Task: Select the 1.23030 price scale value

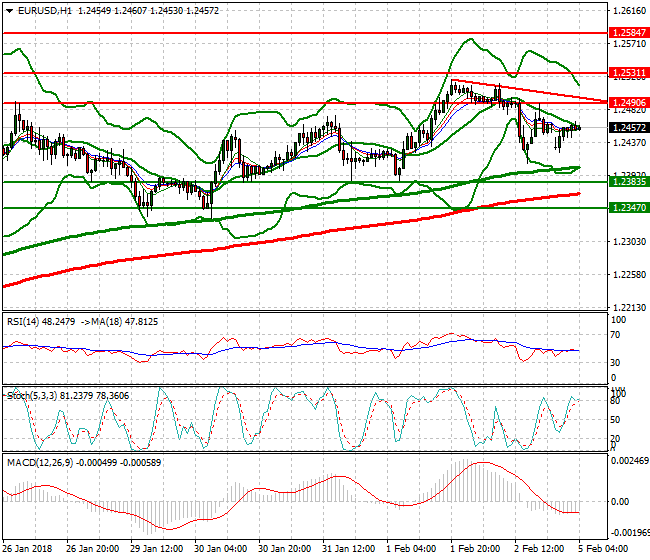Action: (629, 242)
